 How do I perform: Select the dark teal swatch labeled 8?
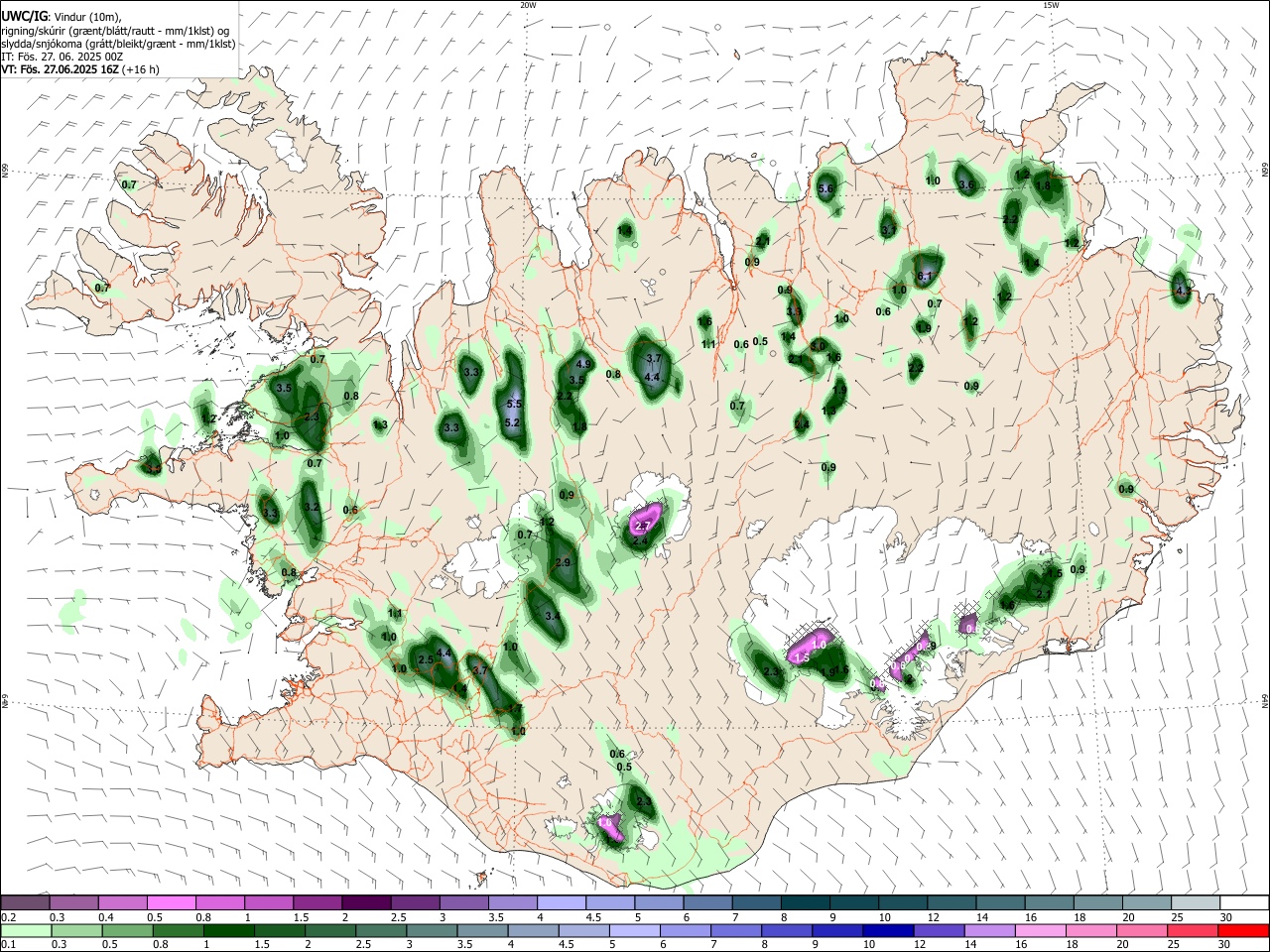pyautogui.click(x=804, y=902)
